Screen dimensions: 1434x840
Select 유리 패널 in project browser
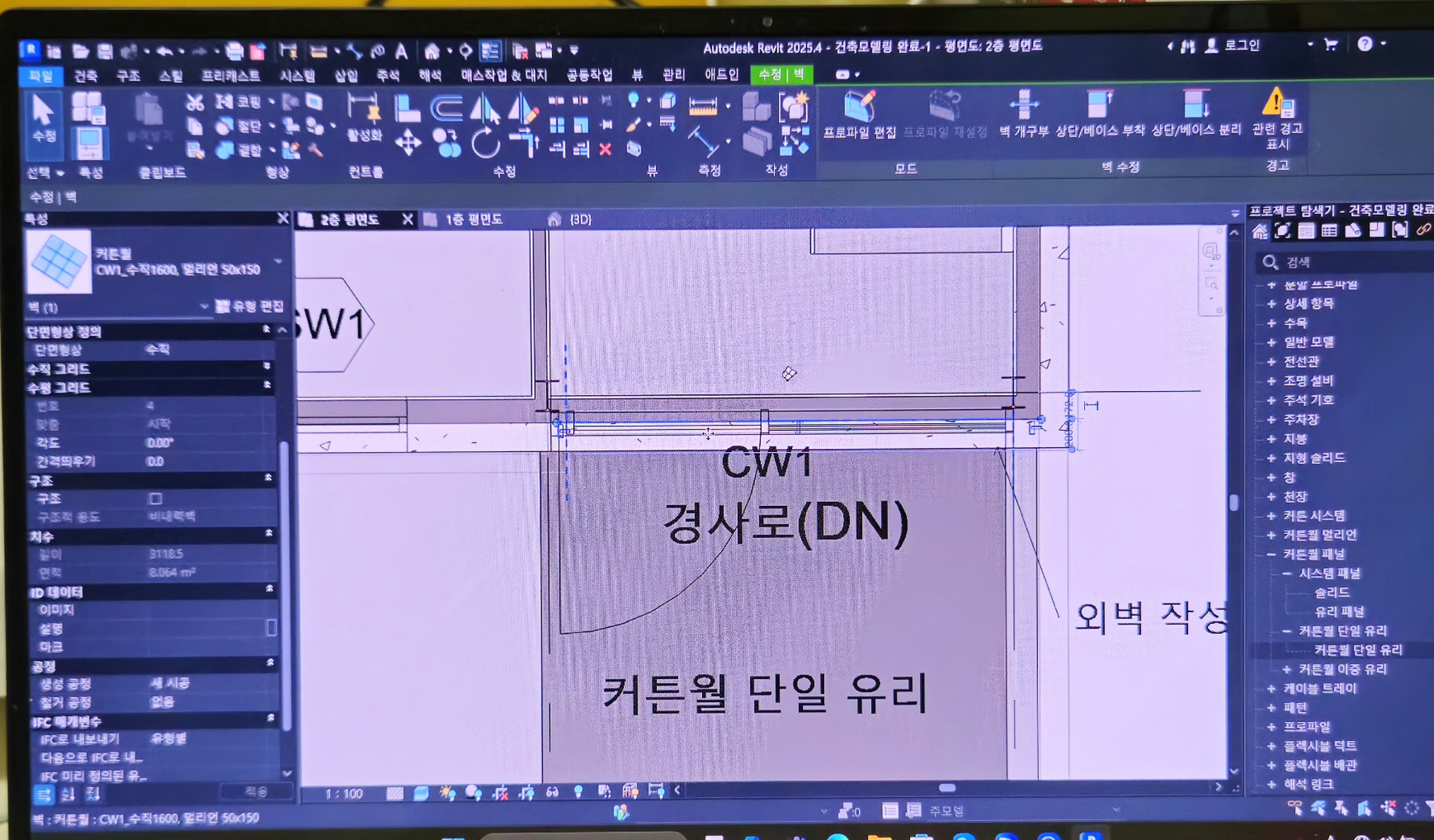(x=1339, y=612)
